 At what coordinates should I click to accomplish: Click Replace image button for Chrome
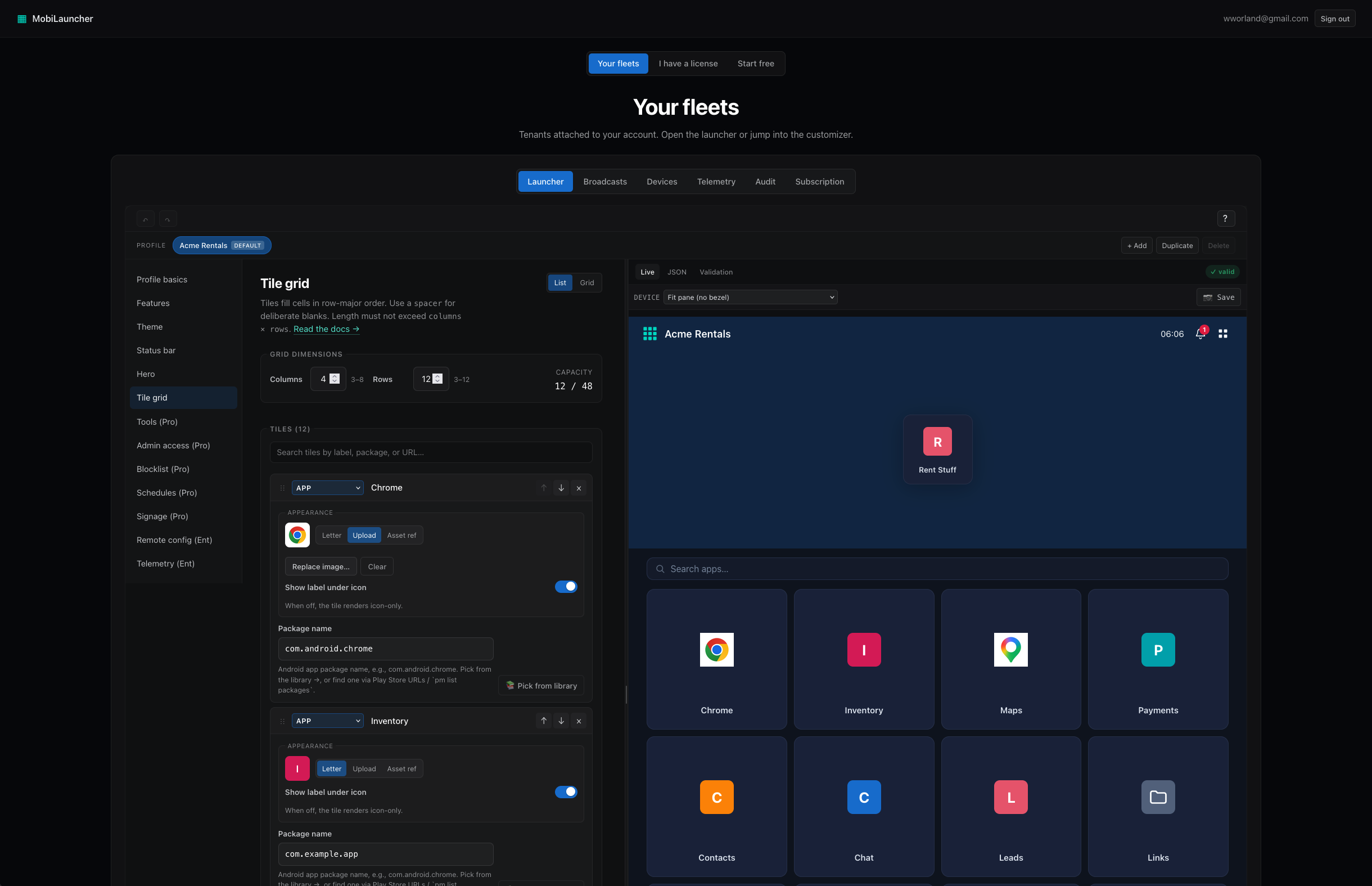pos(321,566)
